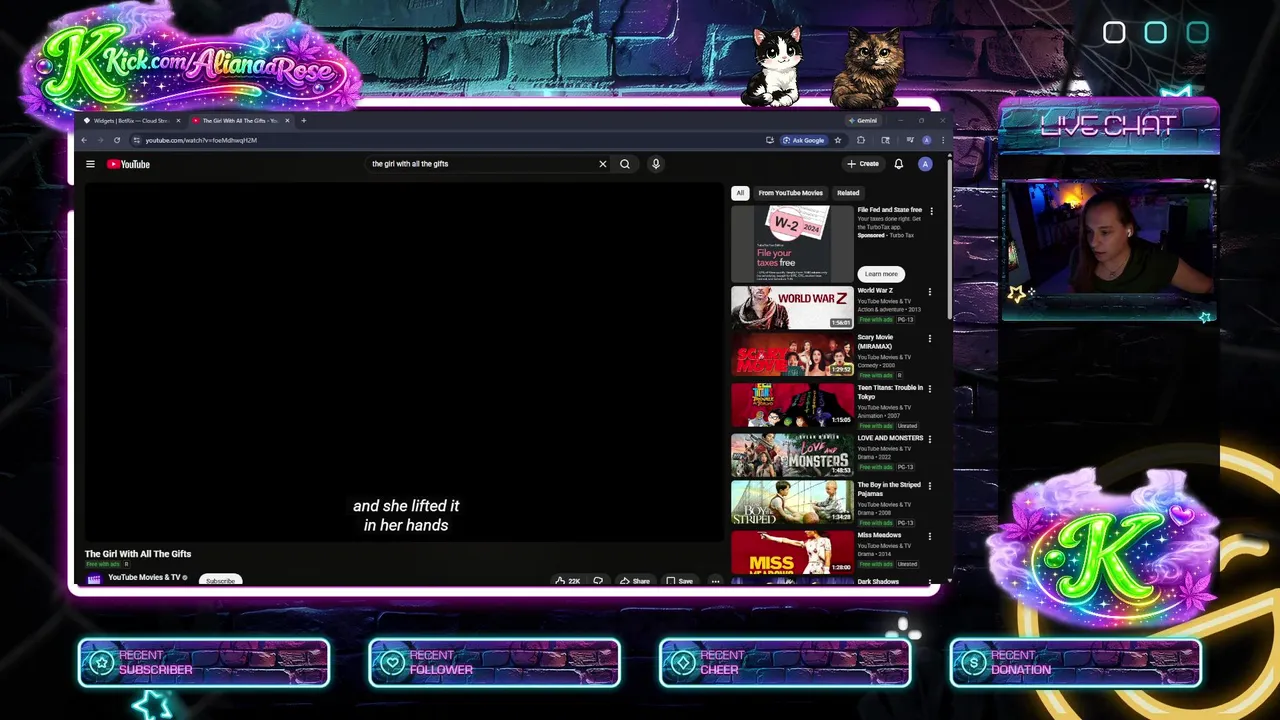Open the Love and Monsters thumbnail
Image resolution: width=1280 pixels, height=720 pixels.
tap(792, 455)
